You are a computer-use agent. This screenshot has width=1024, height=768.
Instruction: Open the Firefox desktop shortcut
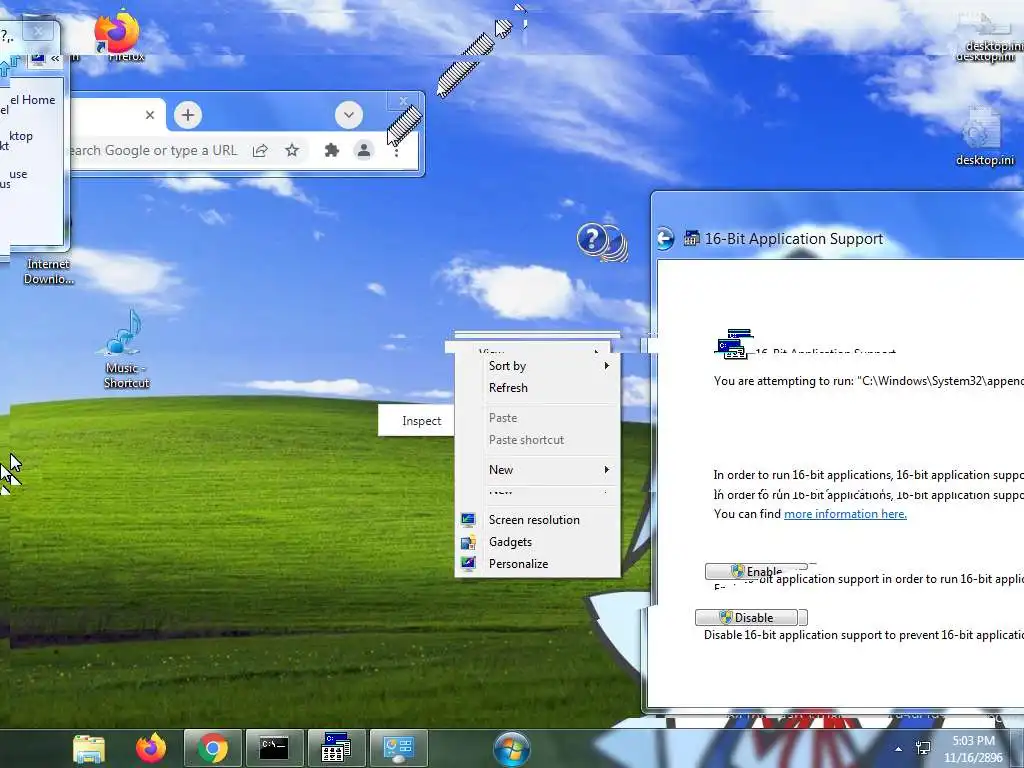[x=118, y=34]
